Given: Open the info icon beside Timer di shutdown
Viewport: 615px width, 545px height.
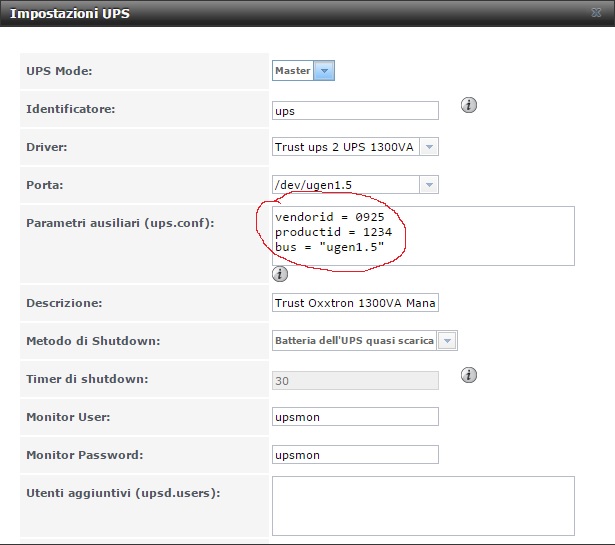Looking at the screenshot, I should click(x=469, y=375).
